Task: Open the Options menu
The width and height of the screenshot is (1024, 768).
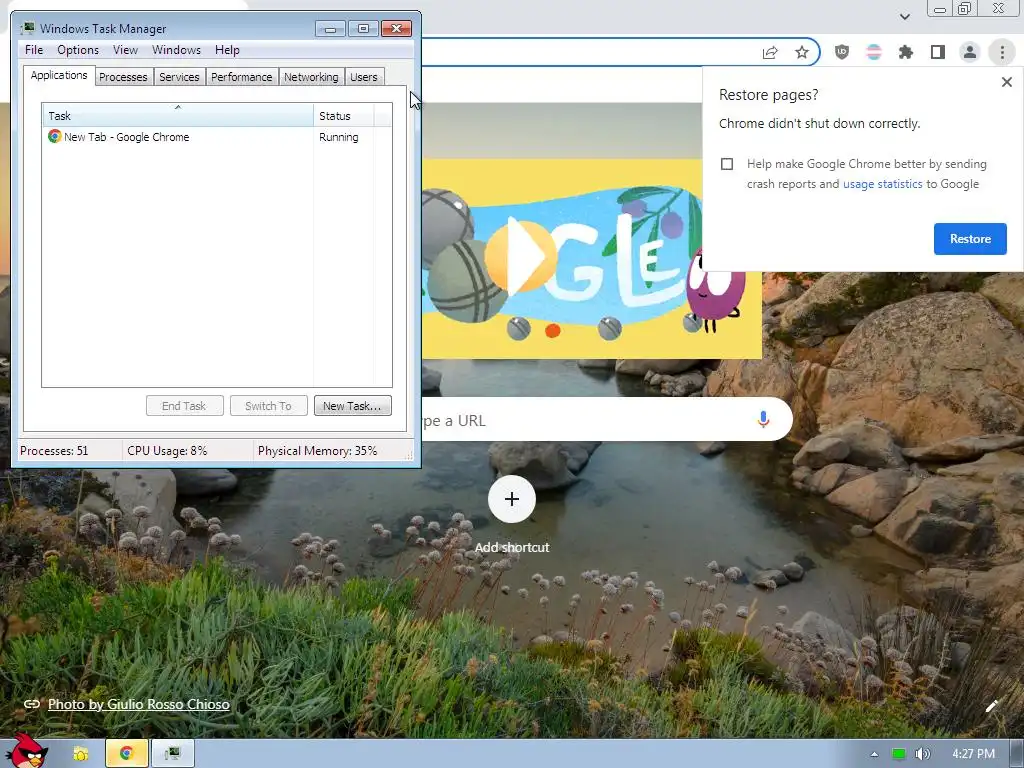Action: pyautogui.click(x=78, y=50)
